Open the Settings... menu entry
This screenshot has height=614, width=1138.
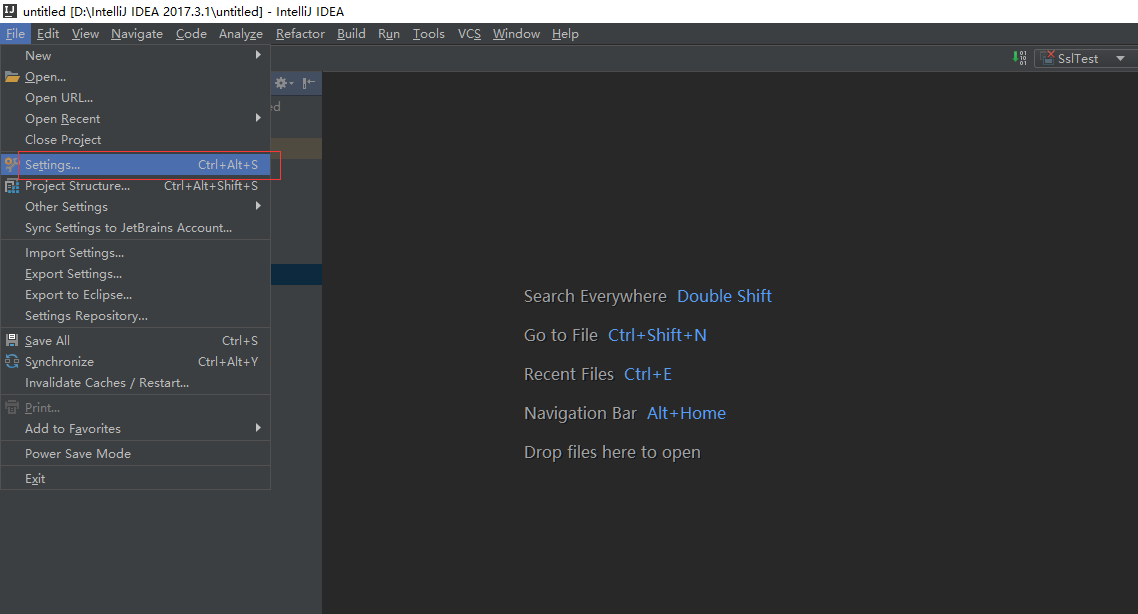coord(136,165)
